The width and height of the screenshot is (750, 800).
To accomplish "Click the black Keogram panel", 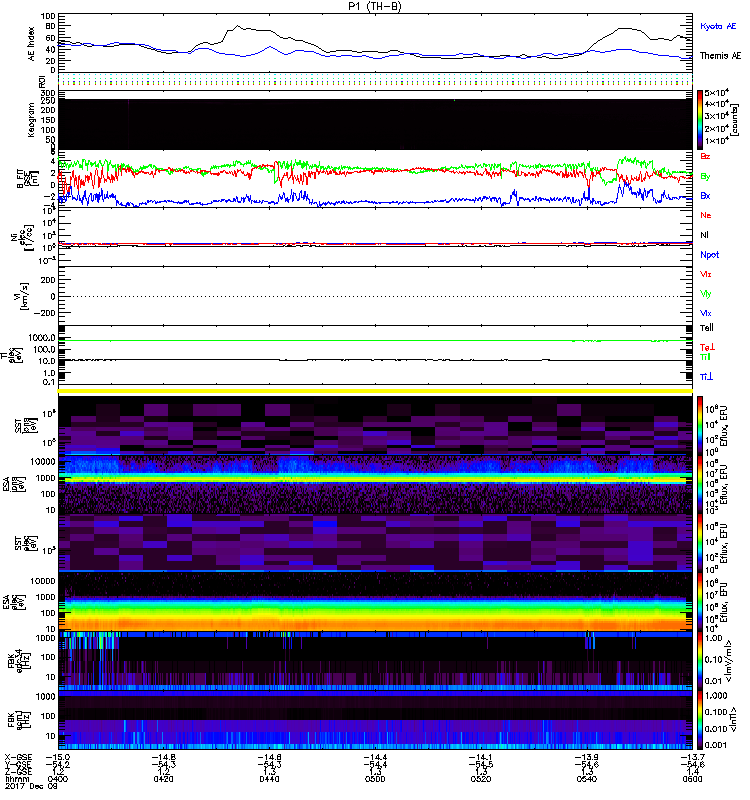I will pos(378,124).
